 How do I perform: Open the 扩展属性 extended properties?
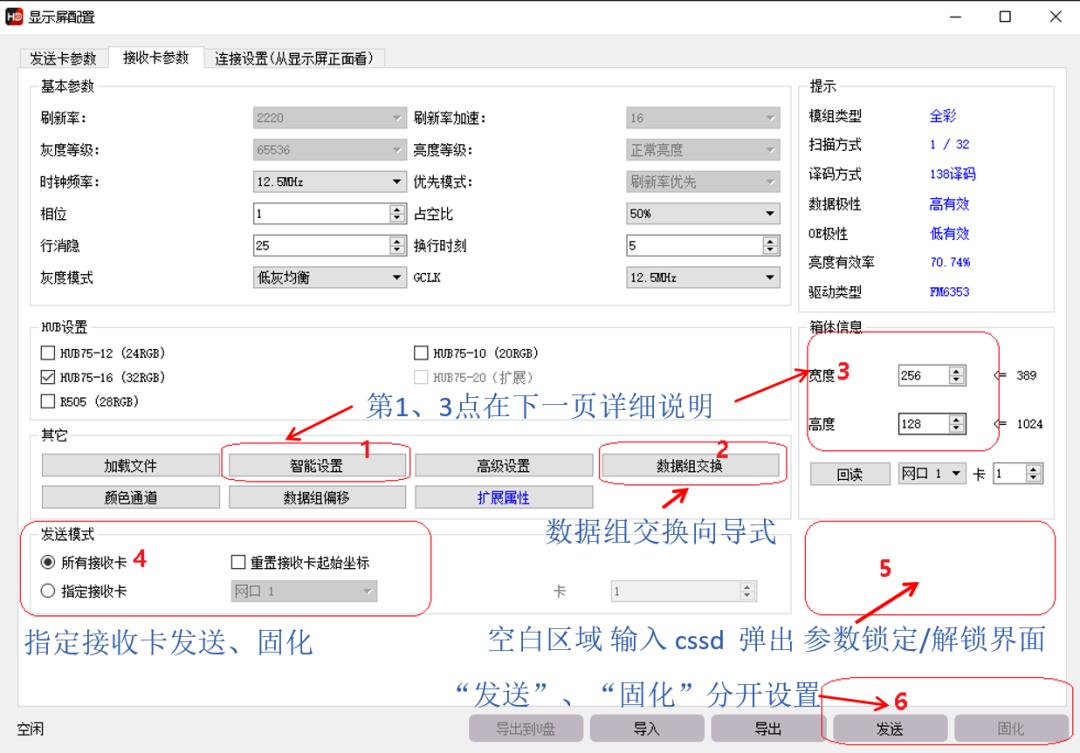coord(504,496)
